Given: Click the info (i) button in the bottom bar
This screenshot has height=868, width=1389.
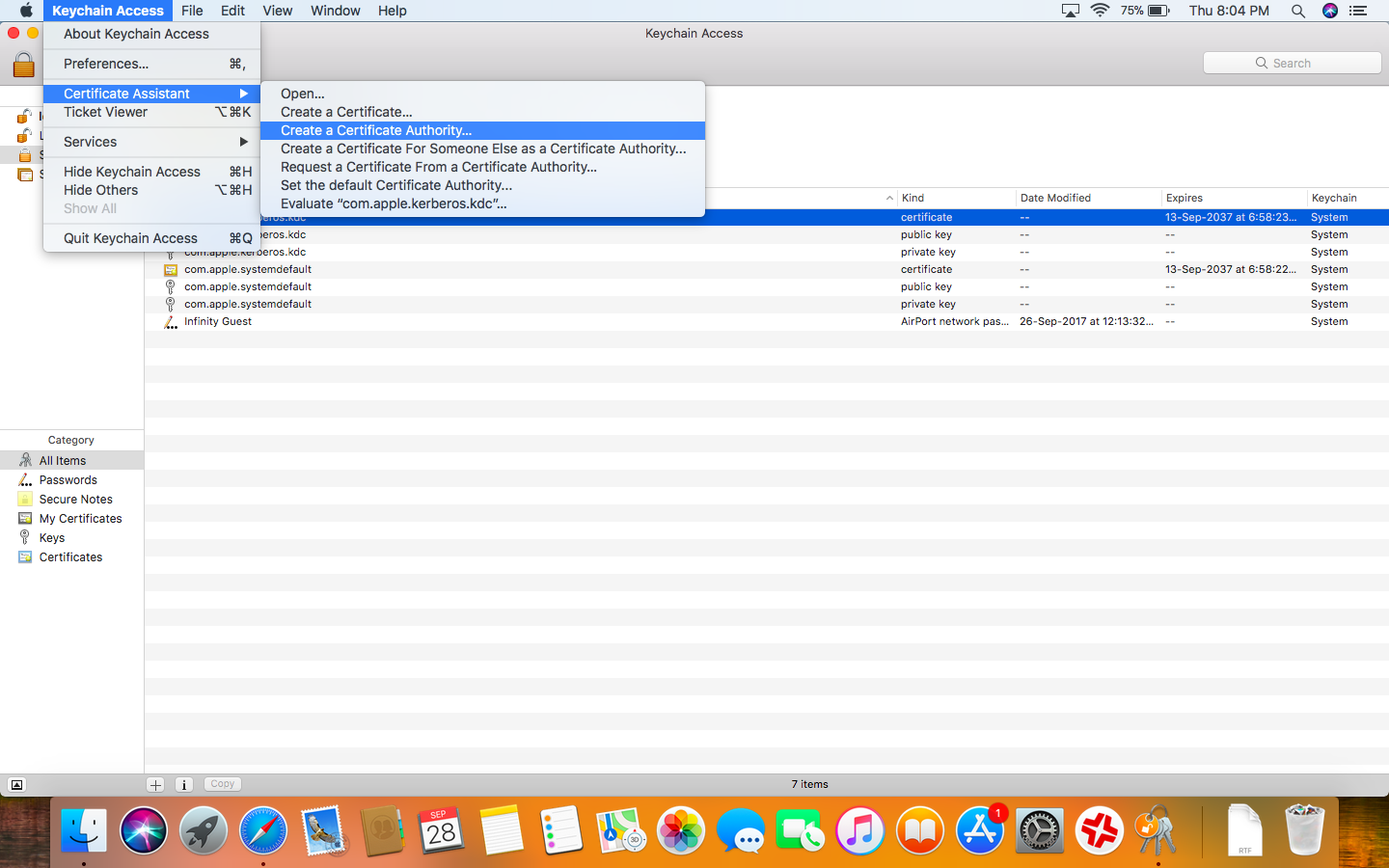Looking at the screenshot, I should click(184, 785).
